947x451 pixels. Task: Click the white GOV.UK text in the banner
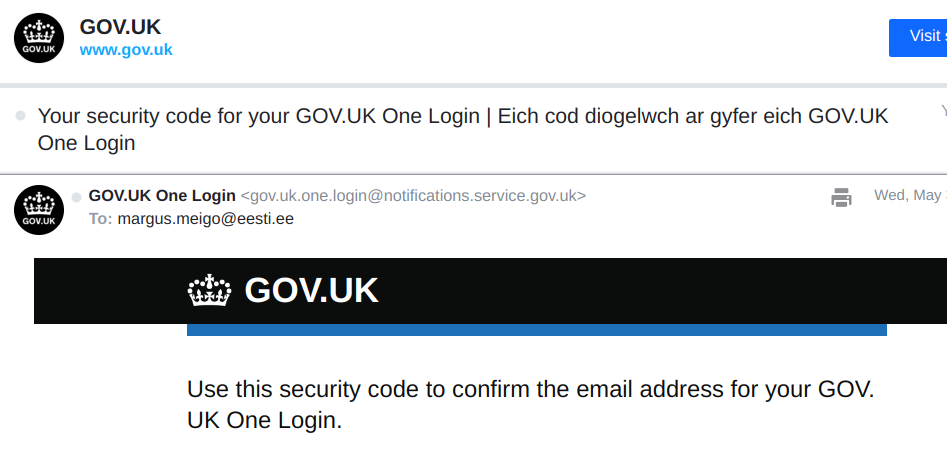pyautogui.click(x=311, y=291)
